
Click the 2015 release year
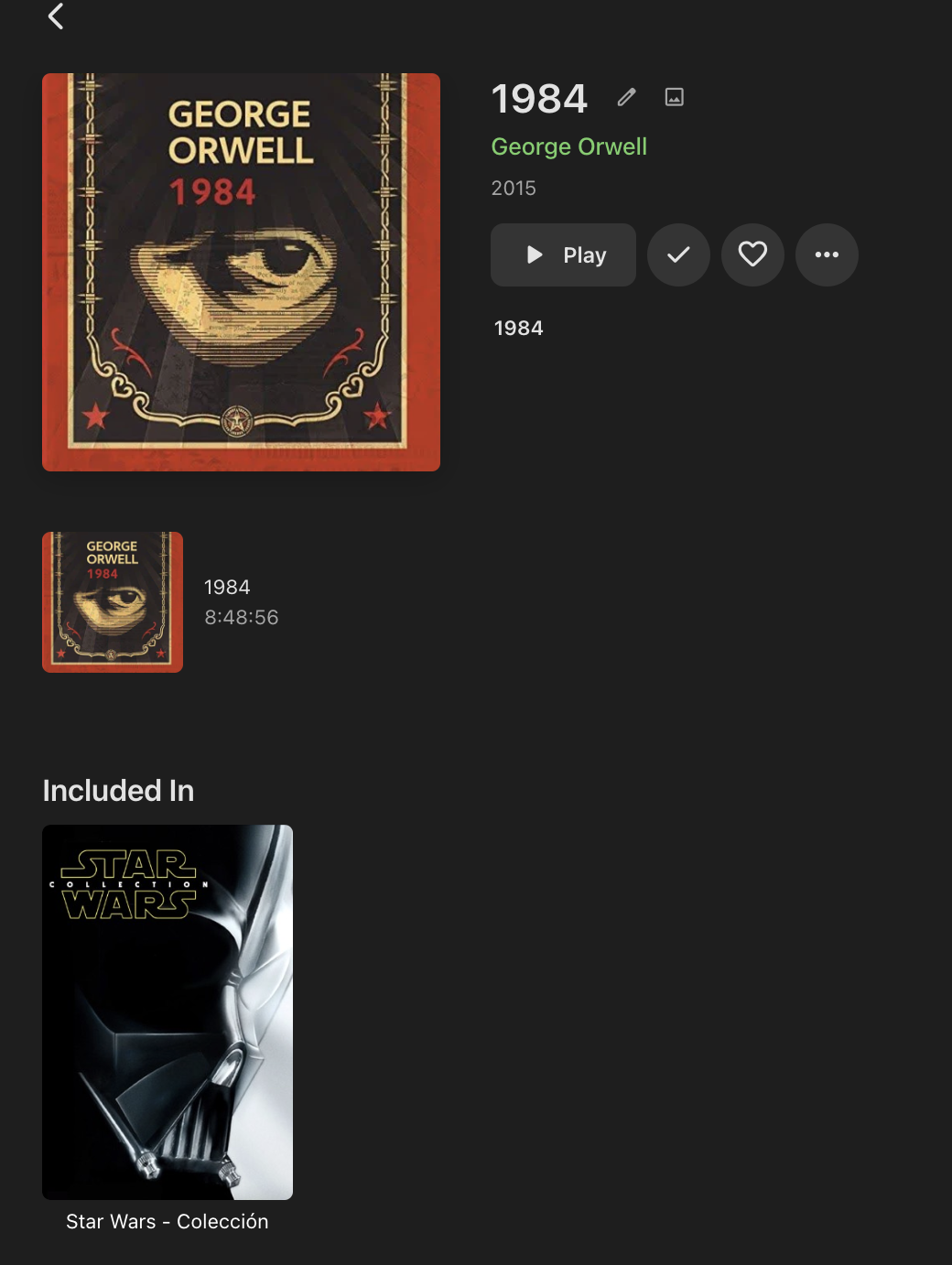point(514,188)
